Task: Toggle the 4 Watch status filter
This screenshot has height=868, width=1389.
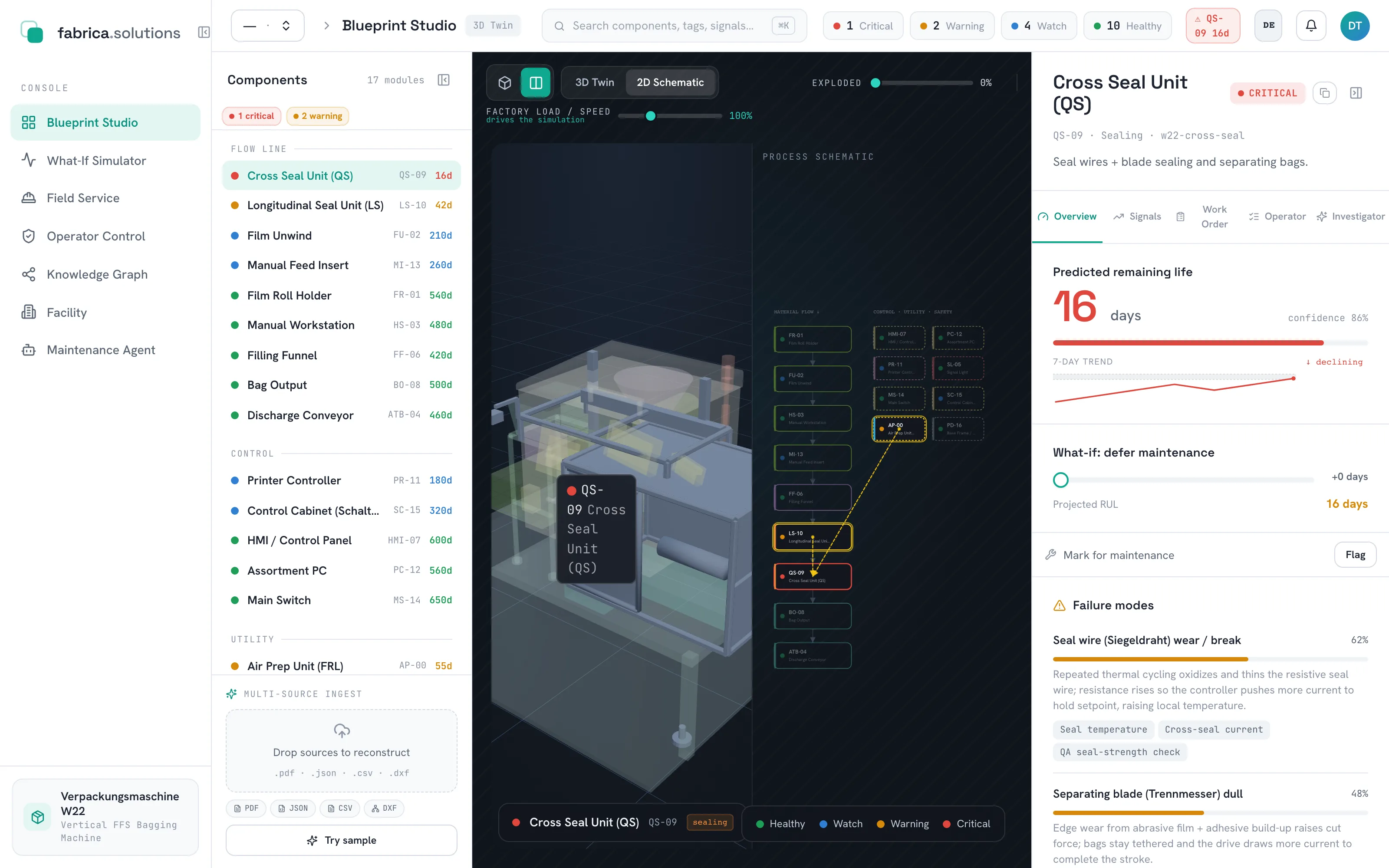Action: tap(1038, 26)
